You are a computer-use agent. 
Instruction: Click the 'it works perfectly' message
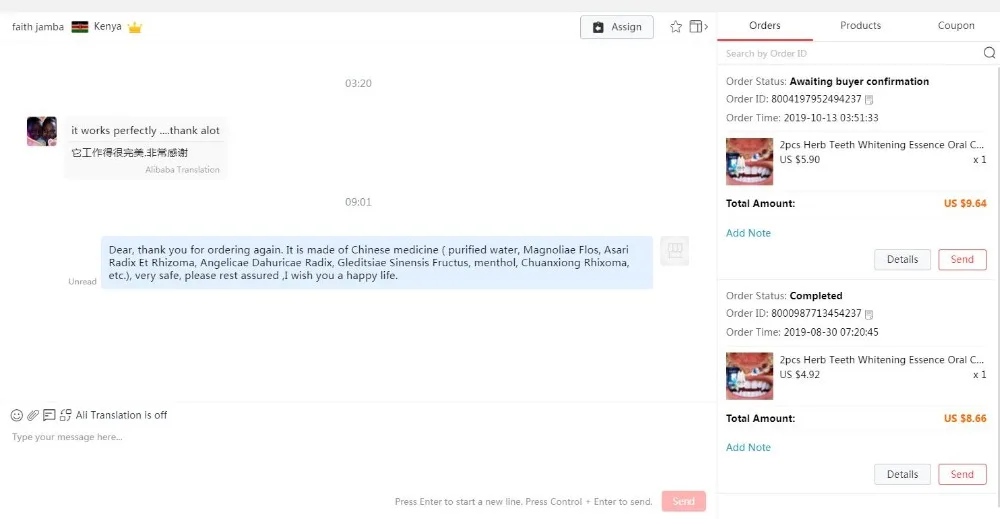click(x=145, y=131)
